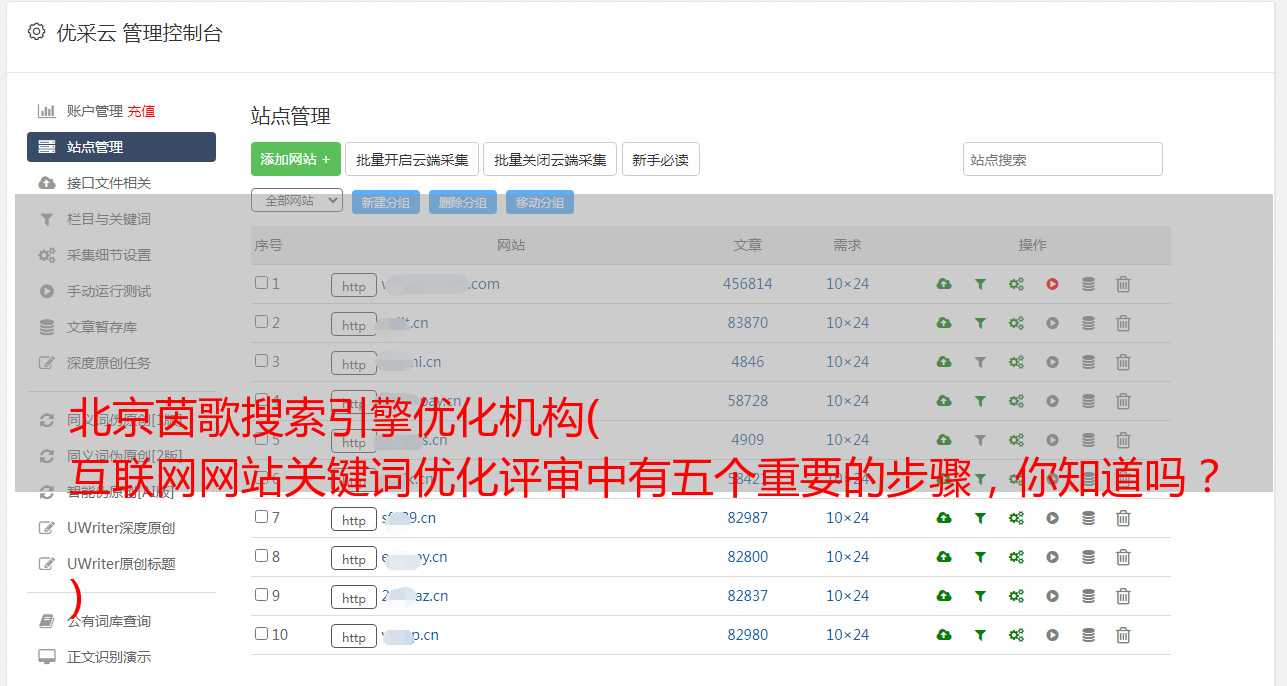Click the filter icon in row 10

980,635
